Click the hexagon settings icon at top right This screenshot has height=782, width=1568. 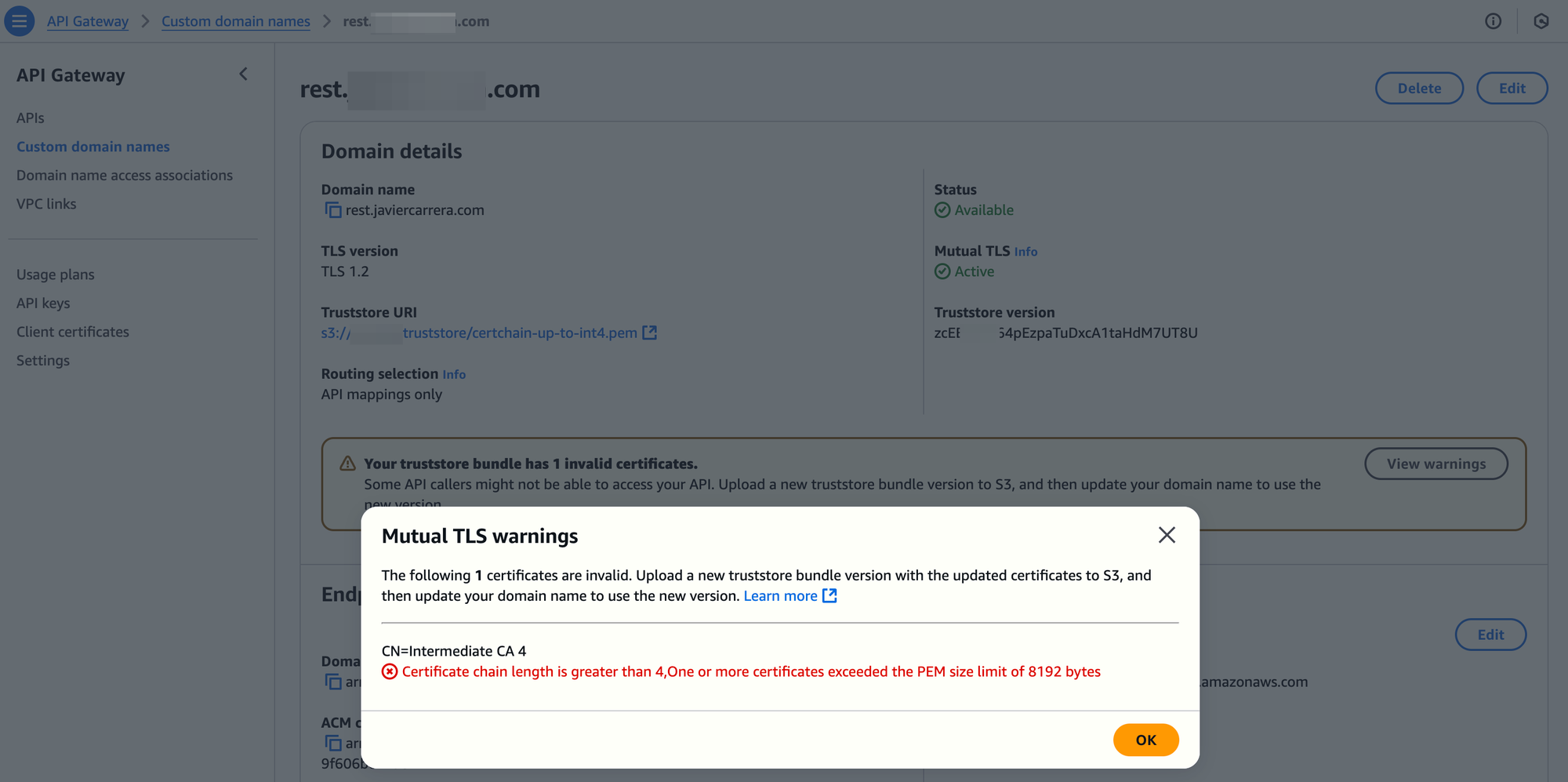pyautogui.click(x=1541, y=21)
